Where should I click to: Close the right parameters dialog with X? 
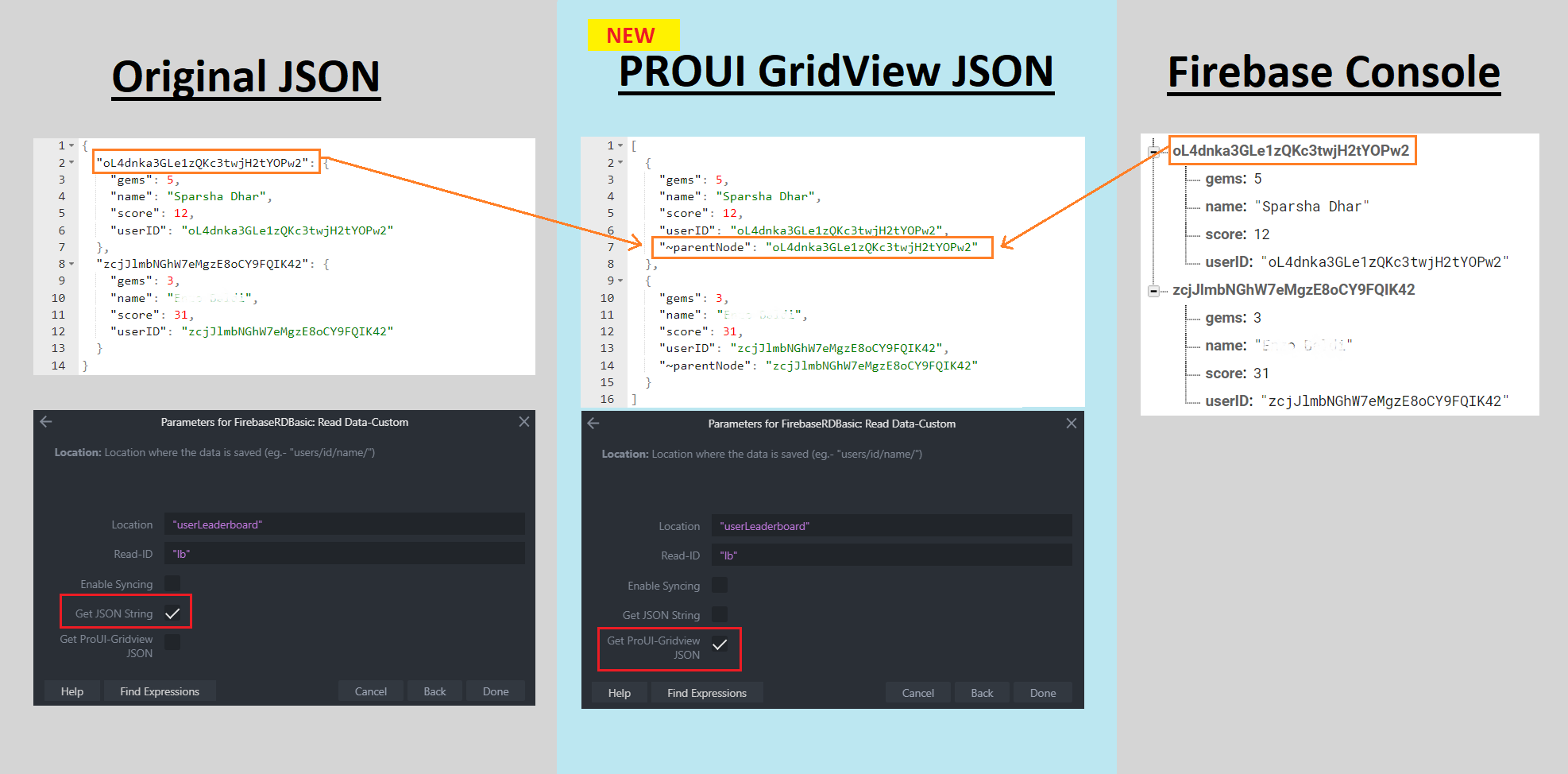1071,424
